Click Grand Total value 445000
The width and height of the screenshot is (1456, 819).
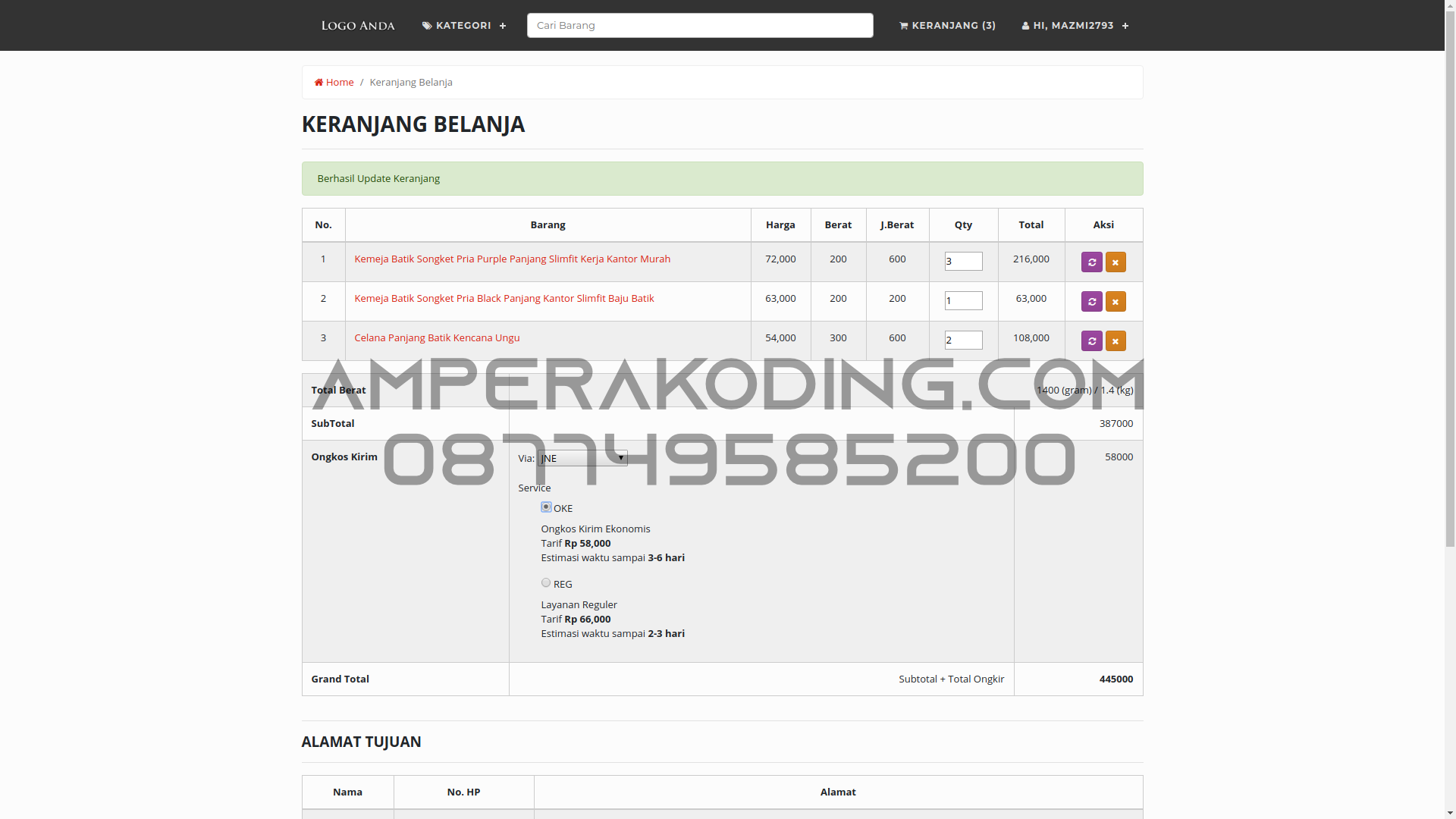pos(1116,679)
